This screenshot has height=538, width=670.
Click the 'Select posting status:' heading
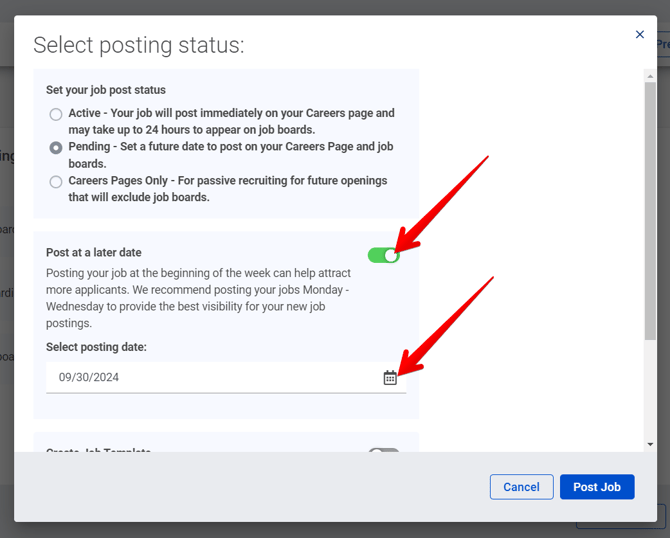tap(139, 45)
